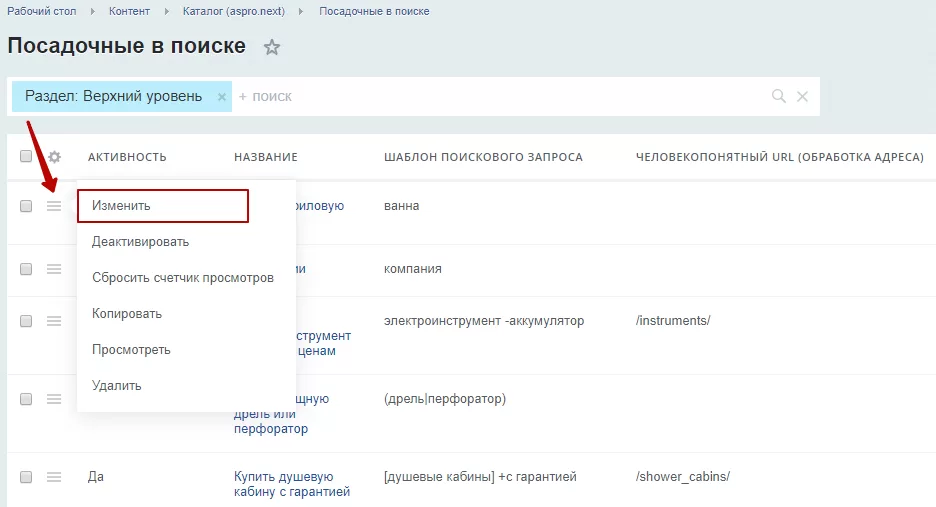Image resolution: width=936 pixels, height=507 pixels.
Task: Expand breadcrumb arrow after 'Каталог (aspro.next)'
Action: point(301,11)
